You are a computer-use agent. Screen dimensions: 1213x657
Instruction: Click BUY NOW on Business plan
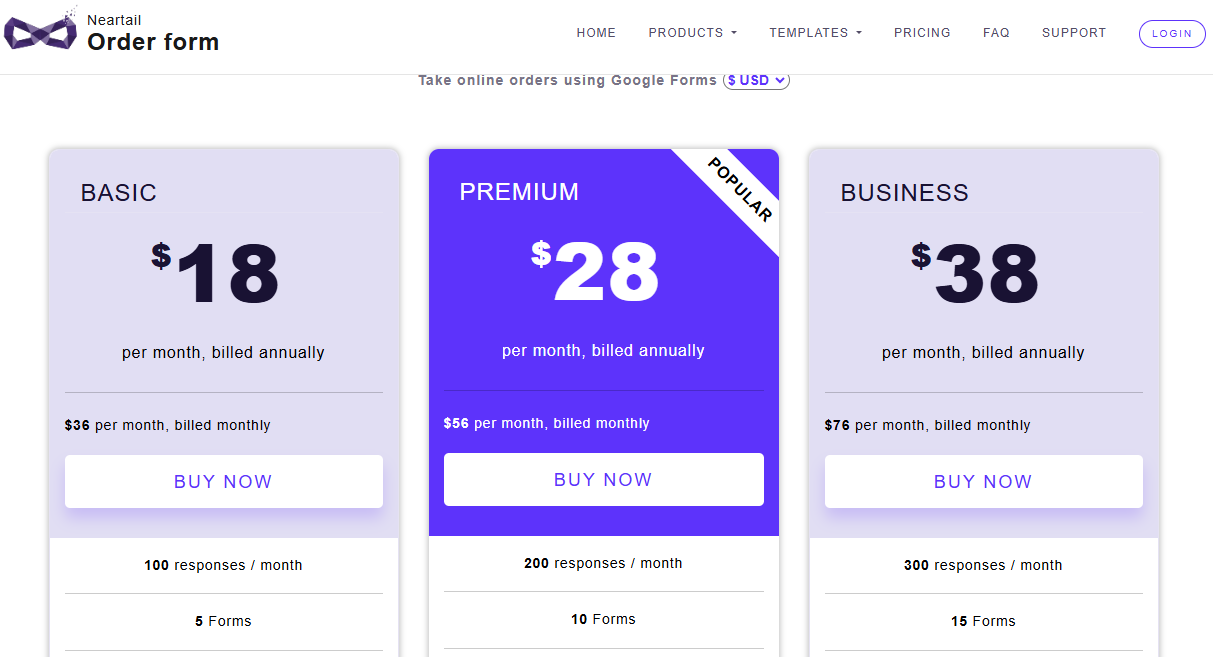pos(983,481)
